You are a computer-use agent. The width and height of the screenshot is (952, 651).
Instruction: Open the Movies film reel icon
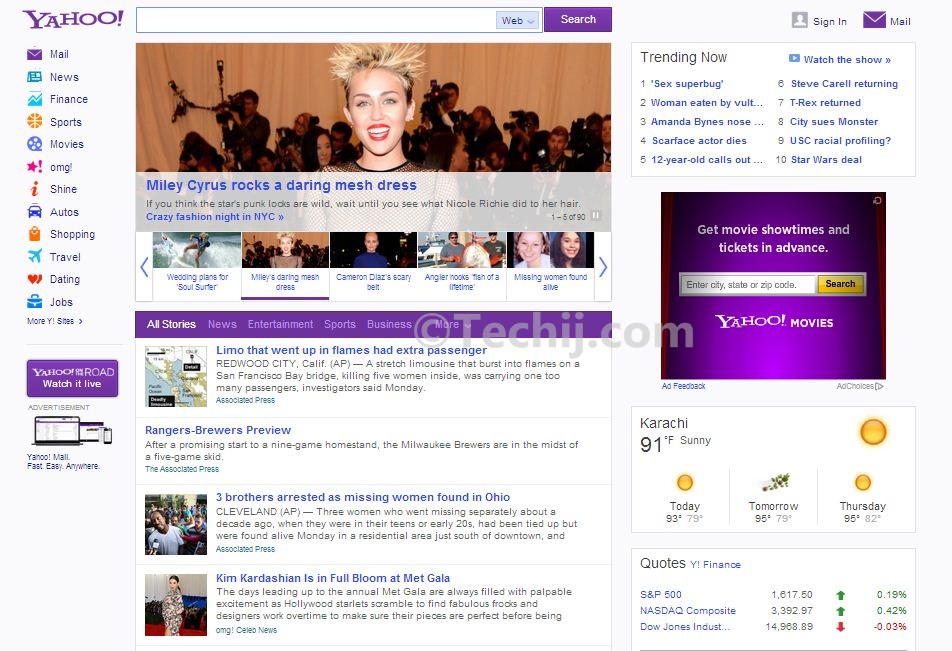tap(35, 144)
